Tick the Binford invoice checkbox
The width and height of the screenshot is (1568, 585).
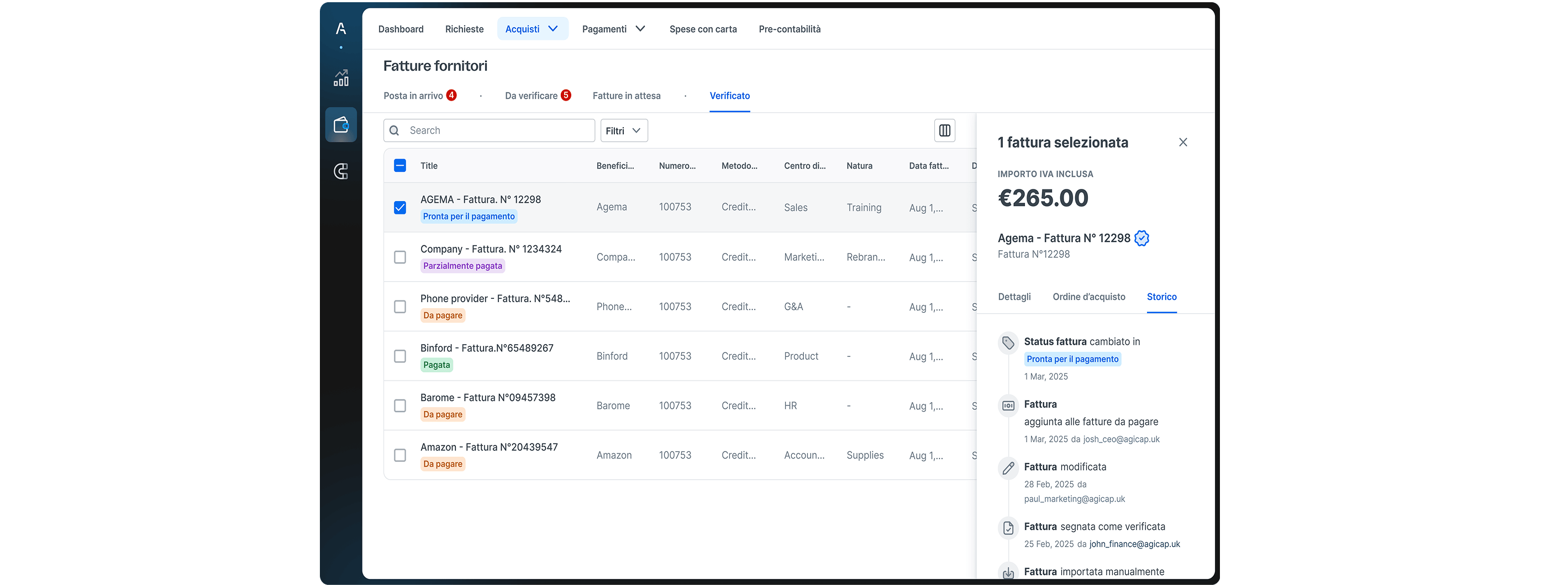point(400,356)
